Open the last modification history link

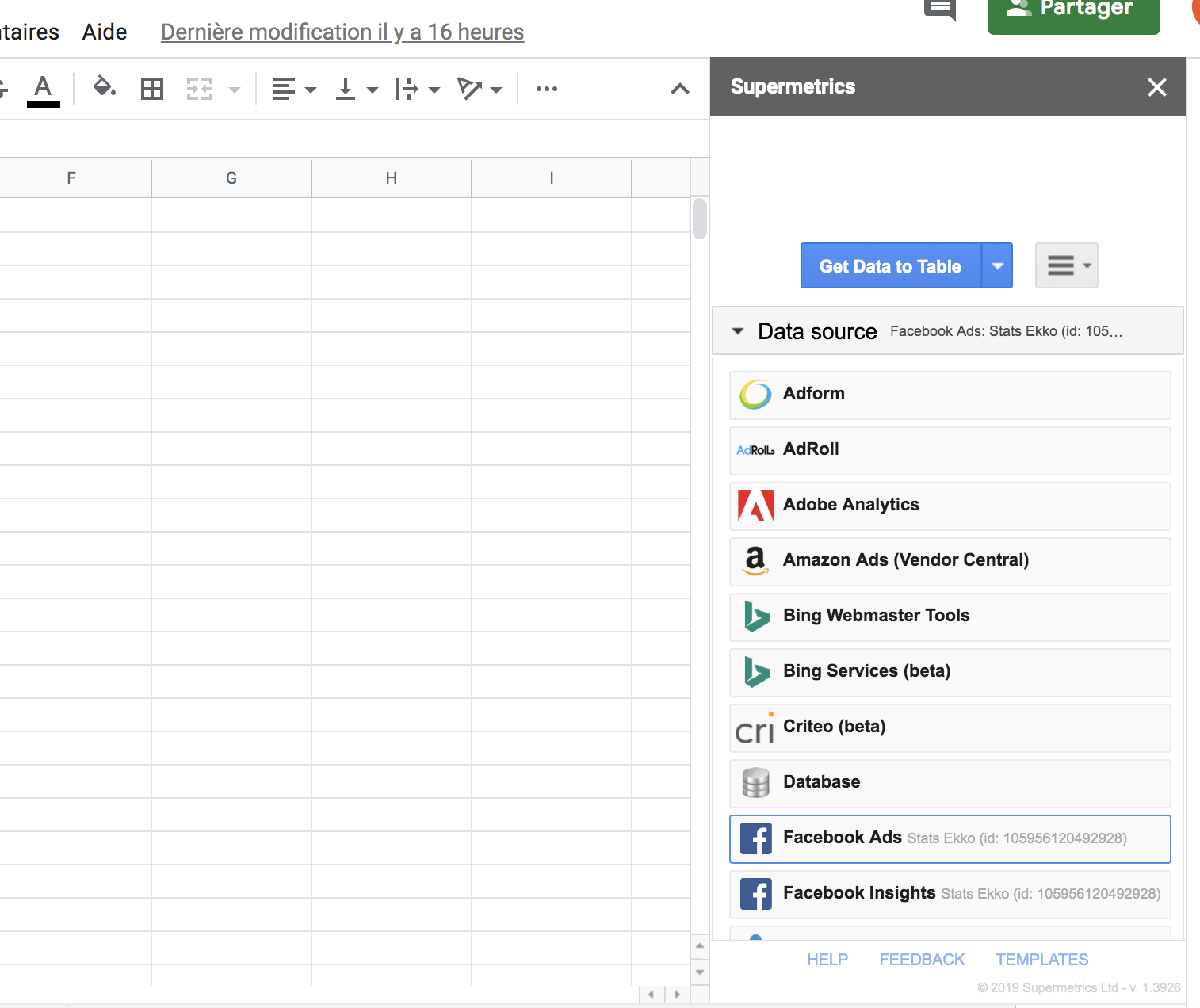point(342,32)
